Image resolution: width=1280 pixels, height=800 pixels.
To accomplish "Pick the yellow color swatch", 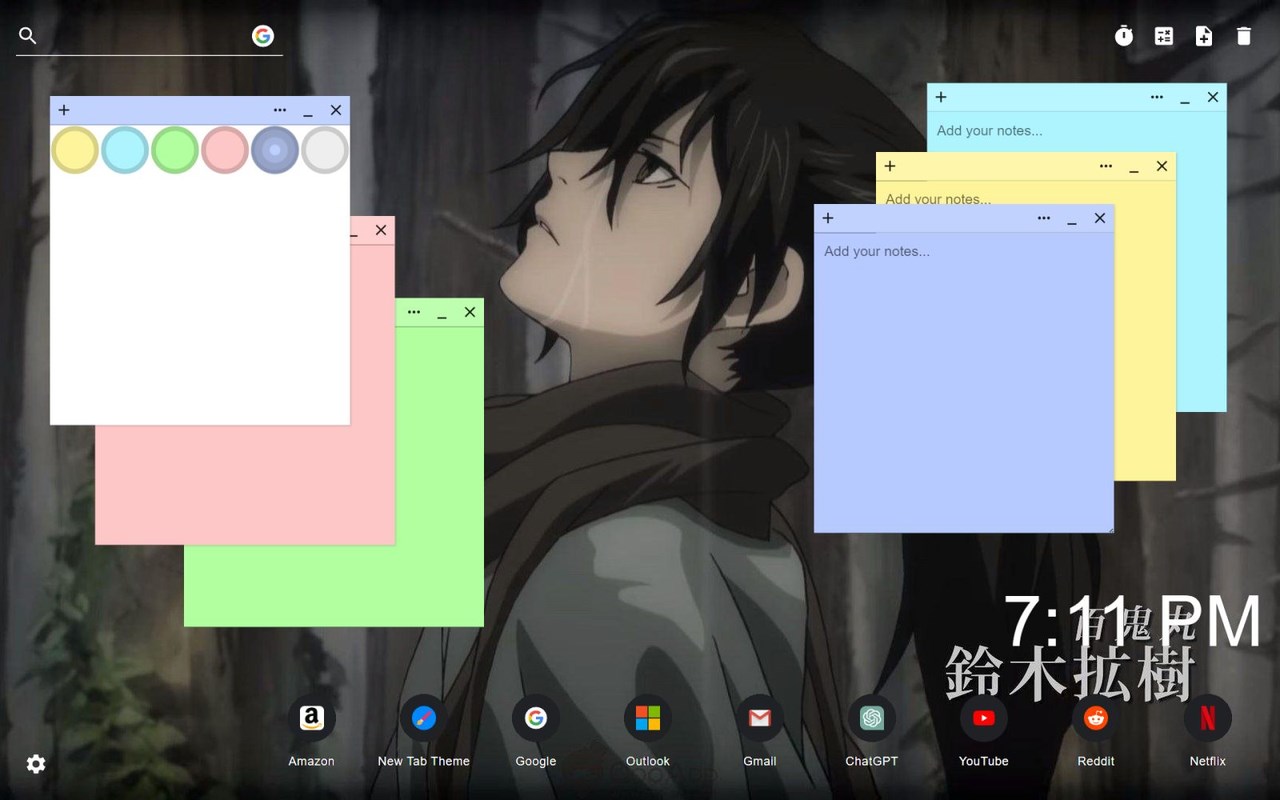I will 75,150.
